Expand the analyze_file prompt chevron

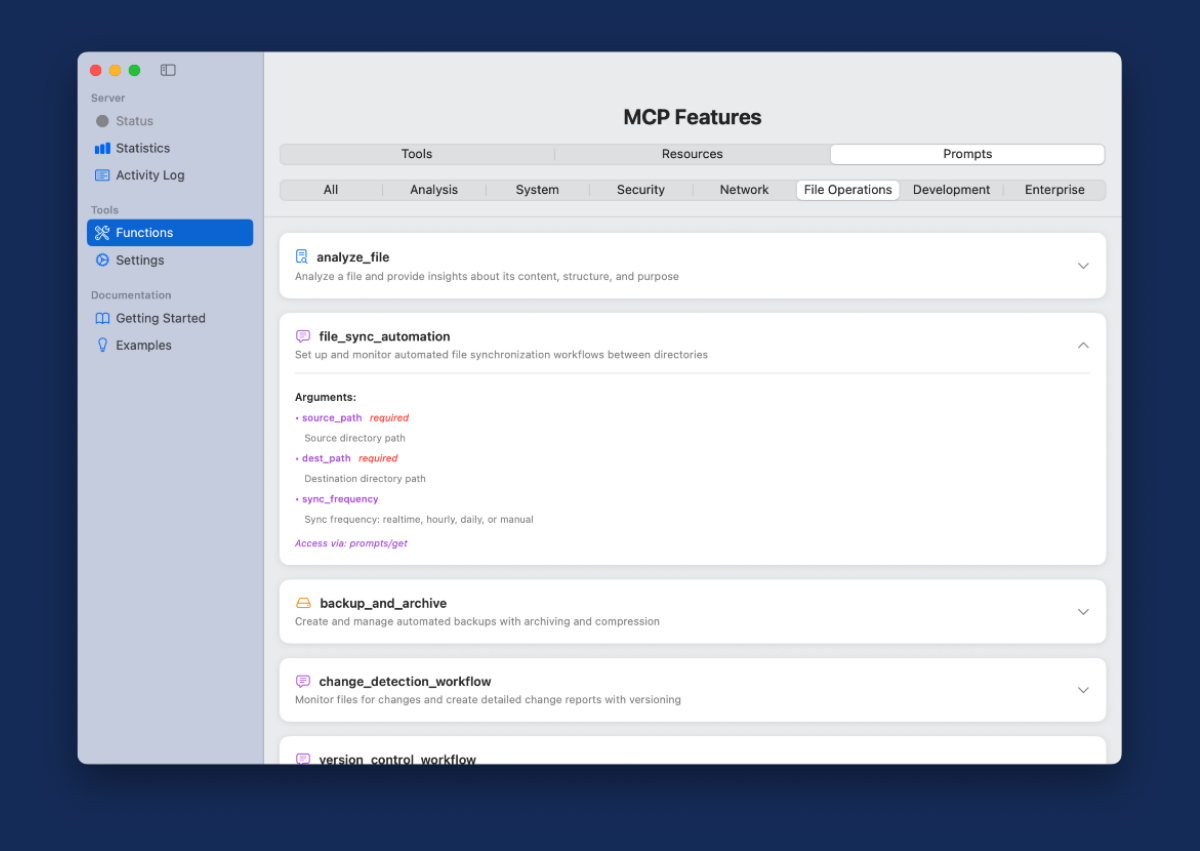click(1083, 266)
